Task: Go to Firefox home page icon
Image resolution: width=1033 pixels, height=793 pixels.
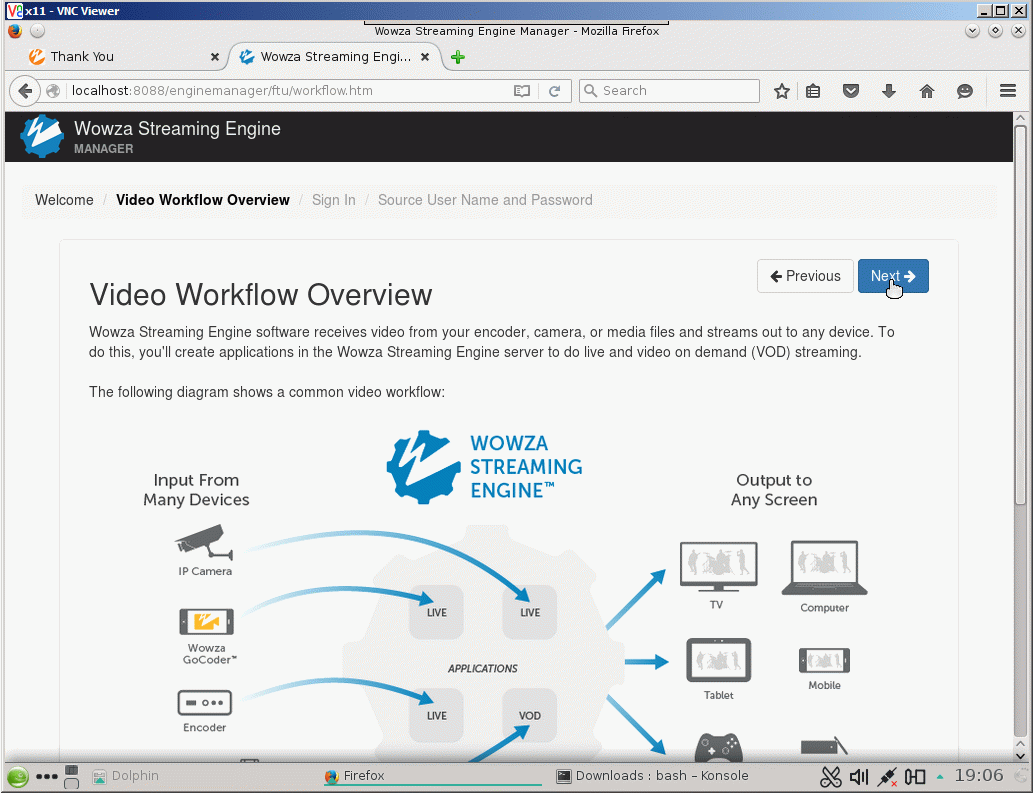Action: (x=927, y=91)
